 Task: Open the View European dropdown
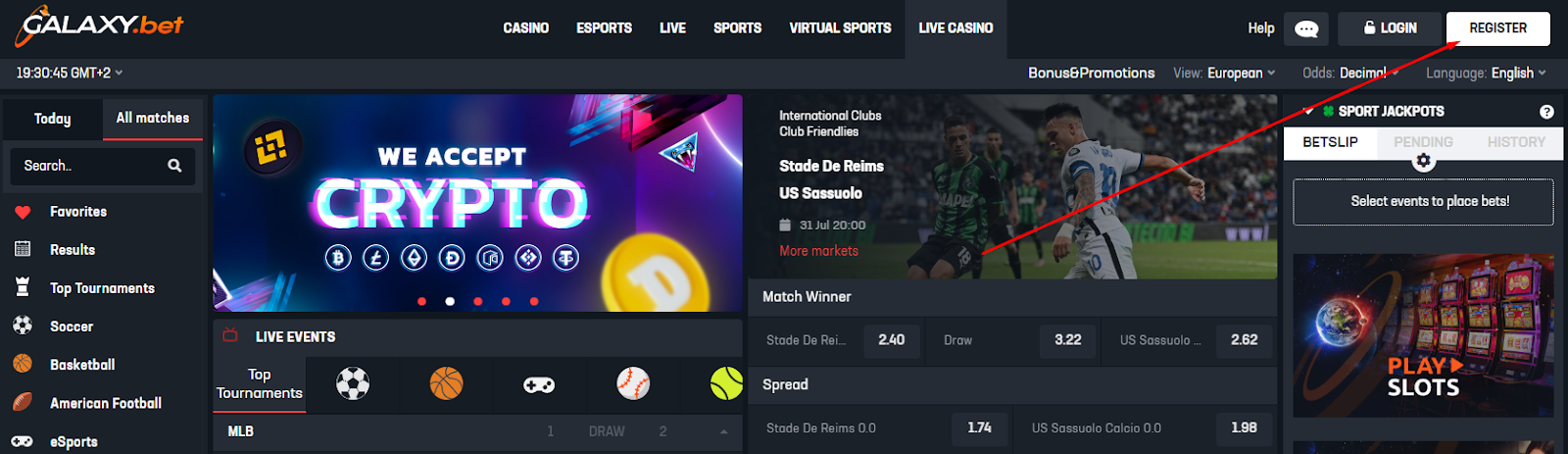(x=1225, y=73)
